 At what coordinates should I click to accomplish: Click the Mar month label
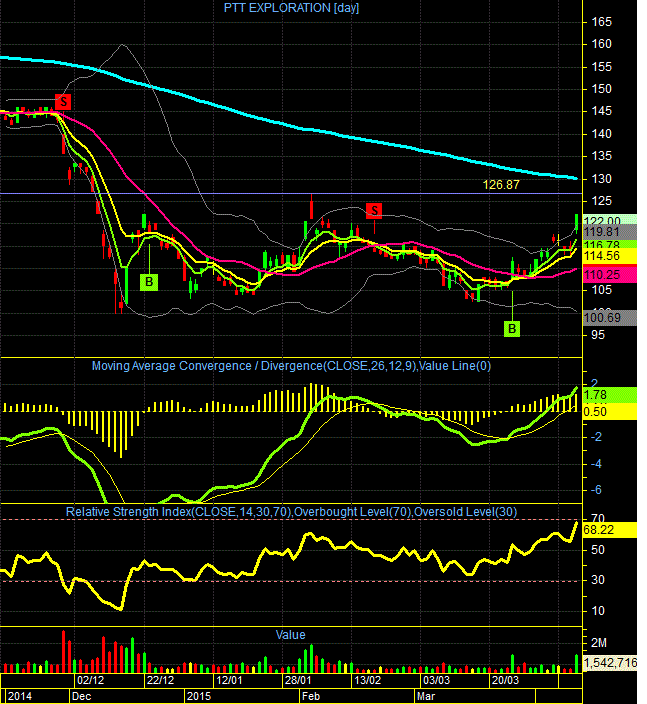[x=426, y=696]
